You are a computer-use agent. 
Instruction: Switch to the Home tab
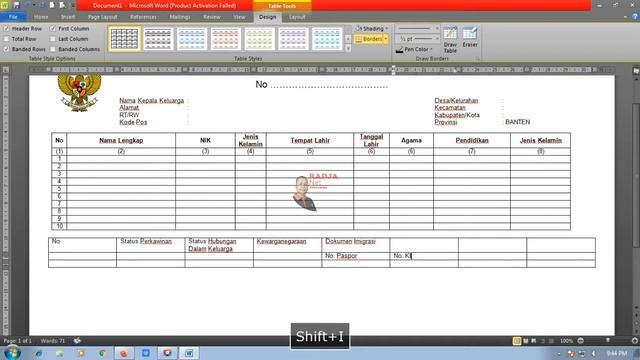pos(41,17)
